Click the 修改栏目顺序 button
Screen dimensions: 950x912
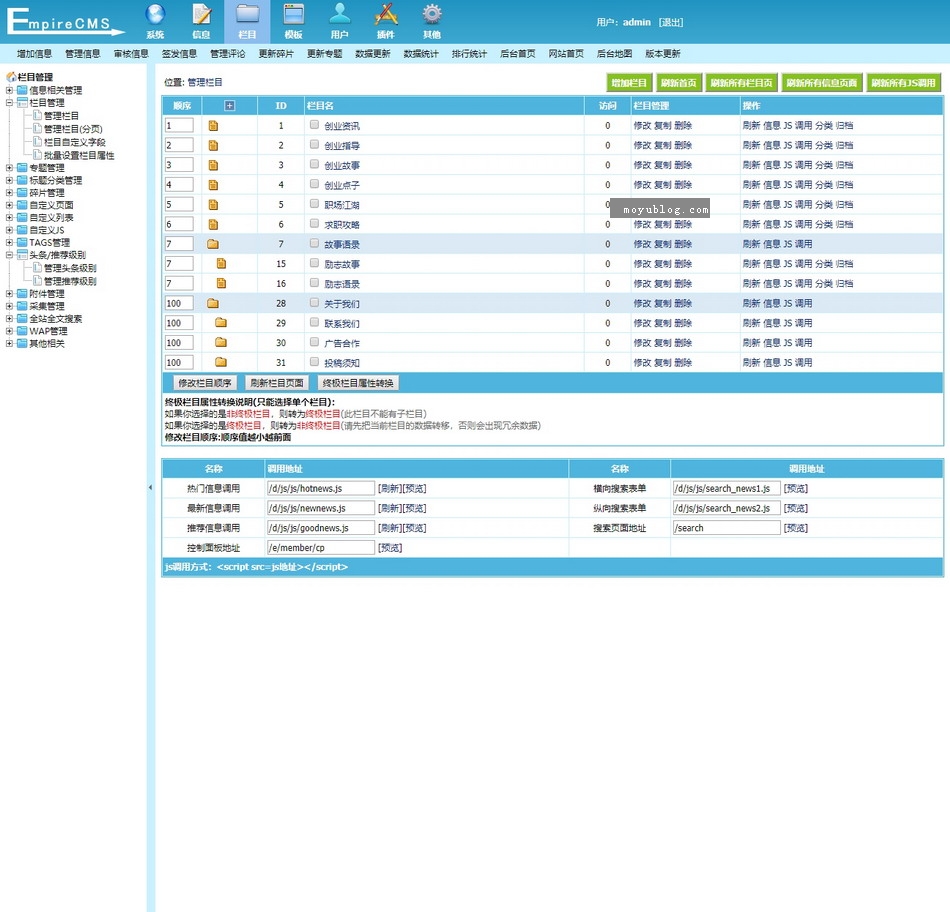click(x=205, y=383)
